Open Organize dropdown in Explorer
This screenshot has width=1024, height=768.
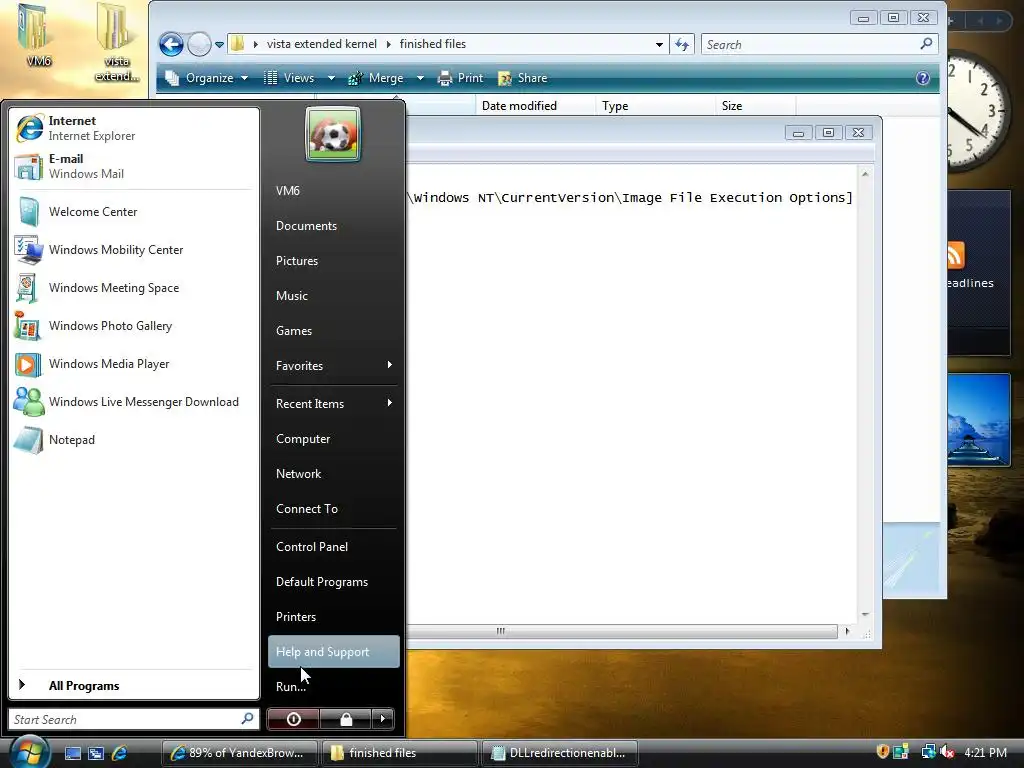point(206,78)
